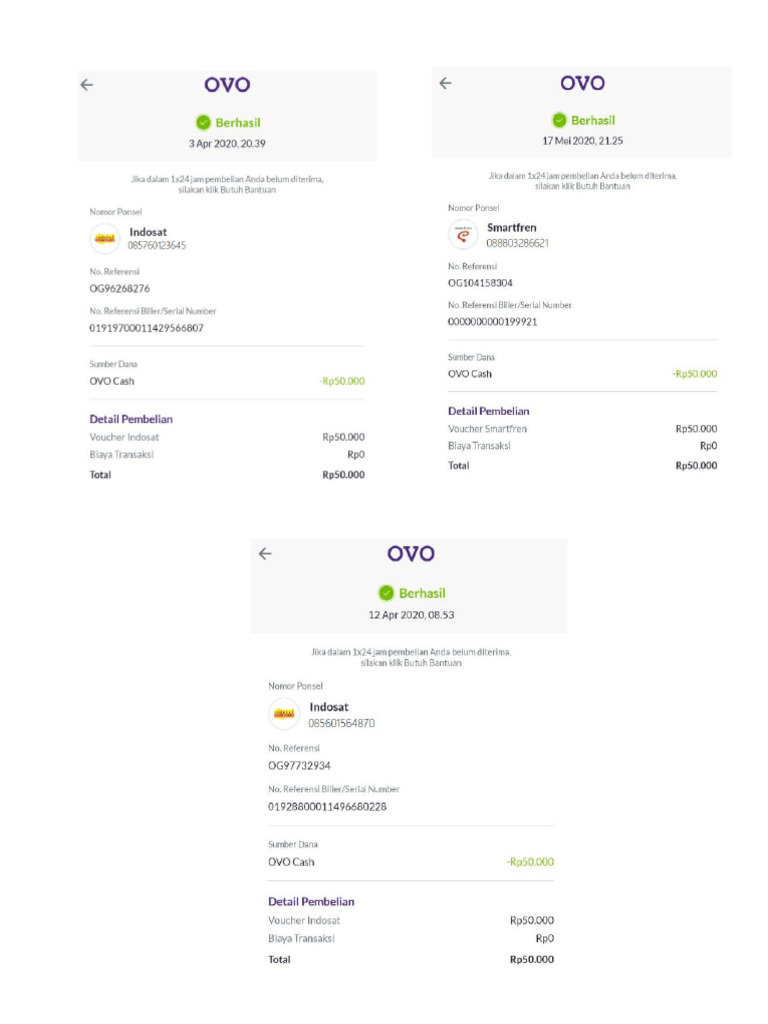Click Indosat logo beside number 085760123645
This screenshot has width=768, height=1024.
105,238
